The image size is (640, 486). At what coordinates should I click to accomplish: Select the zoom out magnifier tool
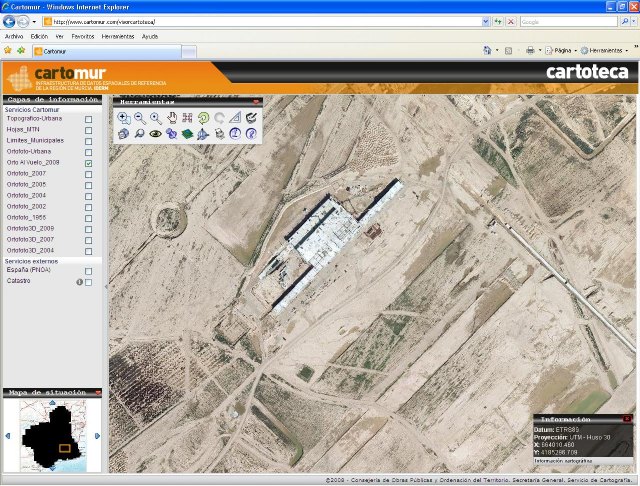[139, 117]
